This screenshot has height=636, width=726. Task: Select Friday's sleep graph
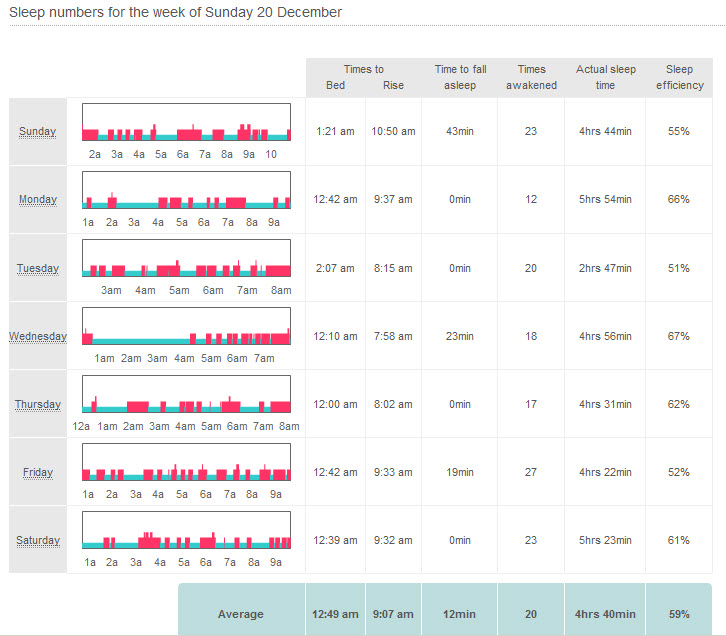(186, 462)
